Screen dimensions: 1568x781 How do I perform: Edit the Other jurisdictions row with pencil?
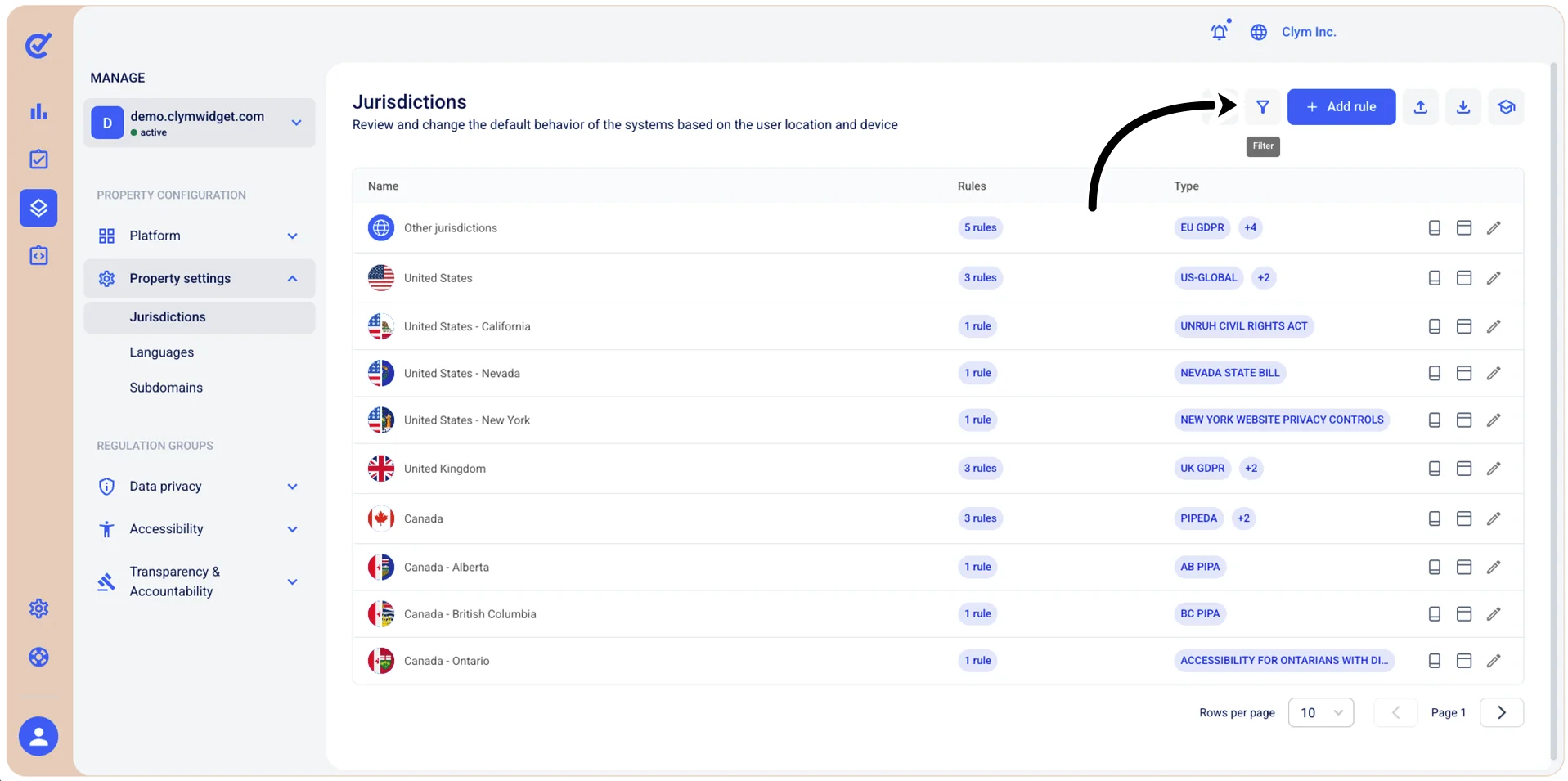coord(1494,228)
